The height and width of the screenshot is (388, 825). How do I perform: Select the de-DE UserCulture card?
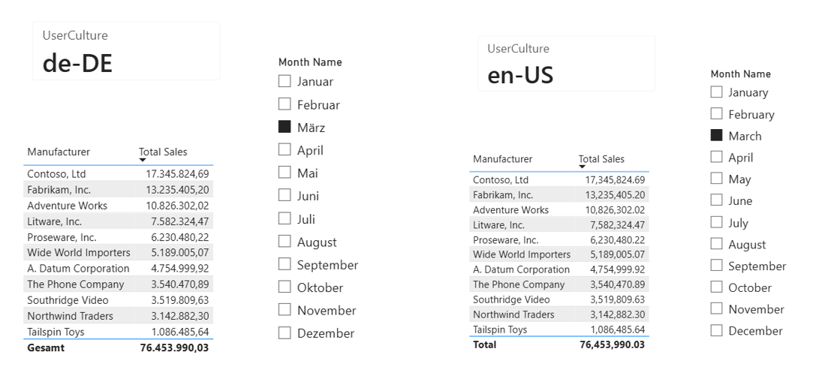(x=126, y=51)
